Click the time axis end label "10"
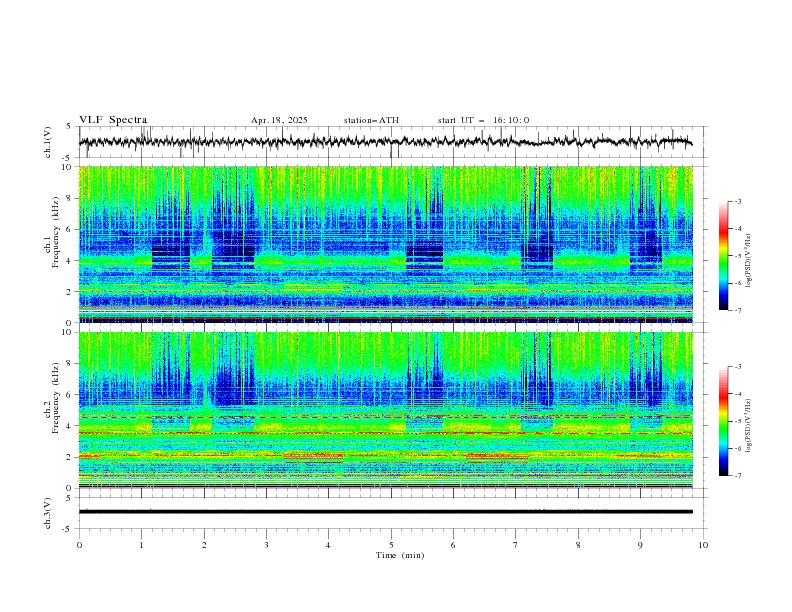The width and height of the screenshot is (792, 612). point(703,545)
